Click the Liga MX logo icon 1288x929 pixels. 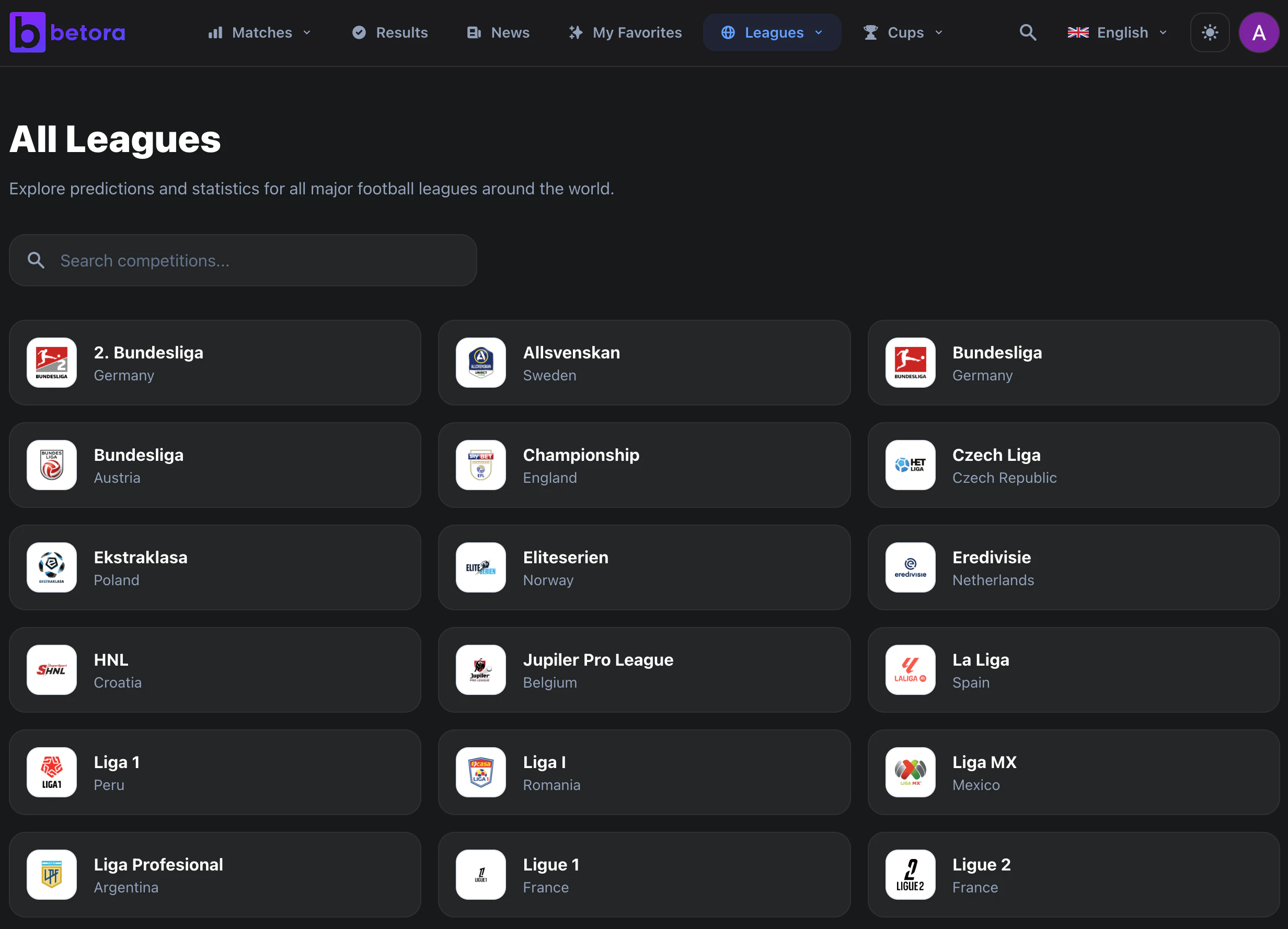click(x=910, y=772)
